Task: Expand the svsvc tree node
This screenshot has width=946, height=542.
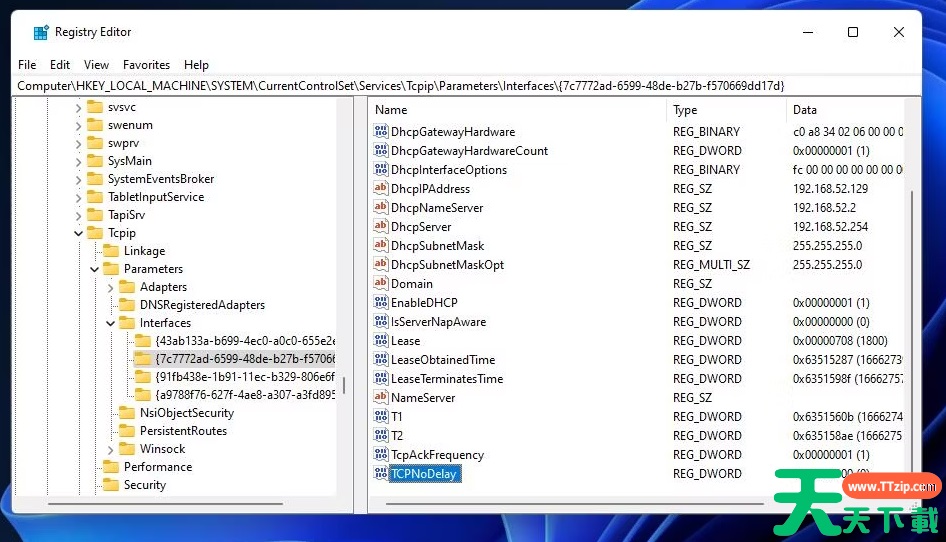Action: (x=78, y=107)
